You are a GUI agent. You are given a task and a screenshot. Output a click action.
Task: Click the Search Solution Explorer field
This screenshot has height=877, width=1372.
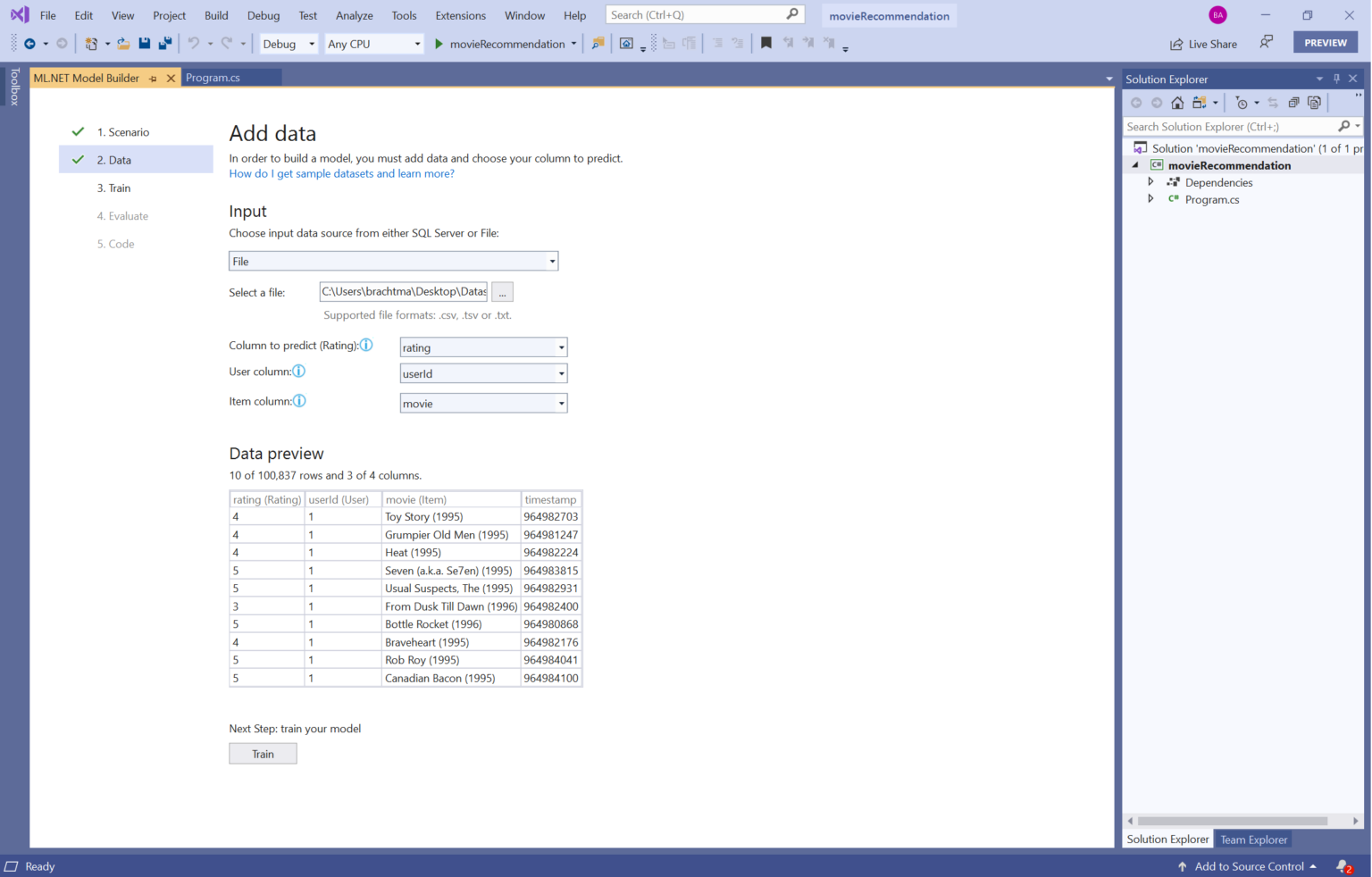[1231, 127]
